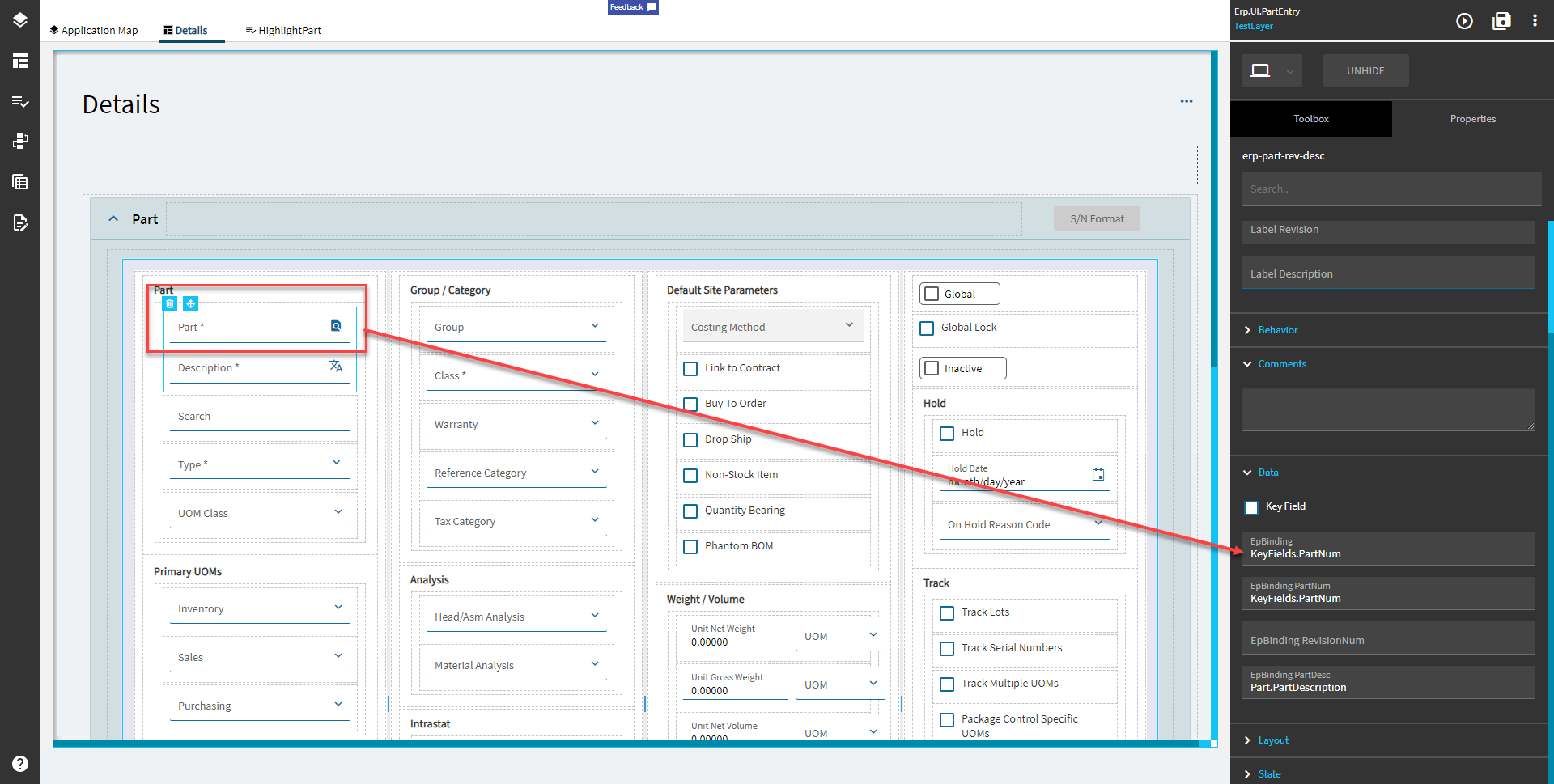Open the device selector dropdown arrow
This screenshot has height=784, width=1554.
point(1290,71)
